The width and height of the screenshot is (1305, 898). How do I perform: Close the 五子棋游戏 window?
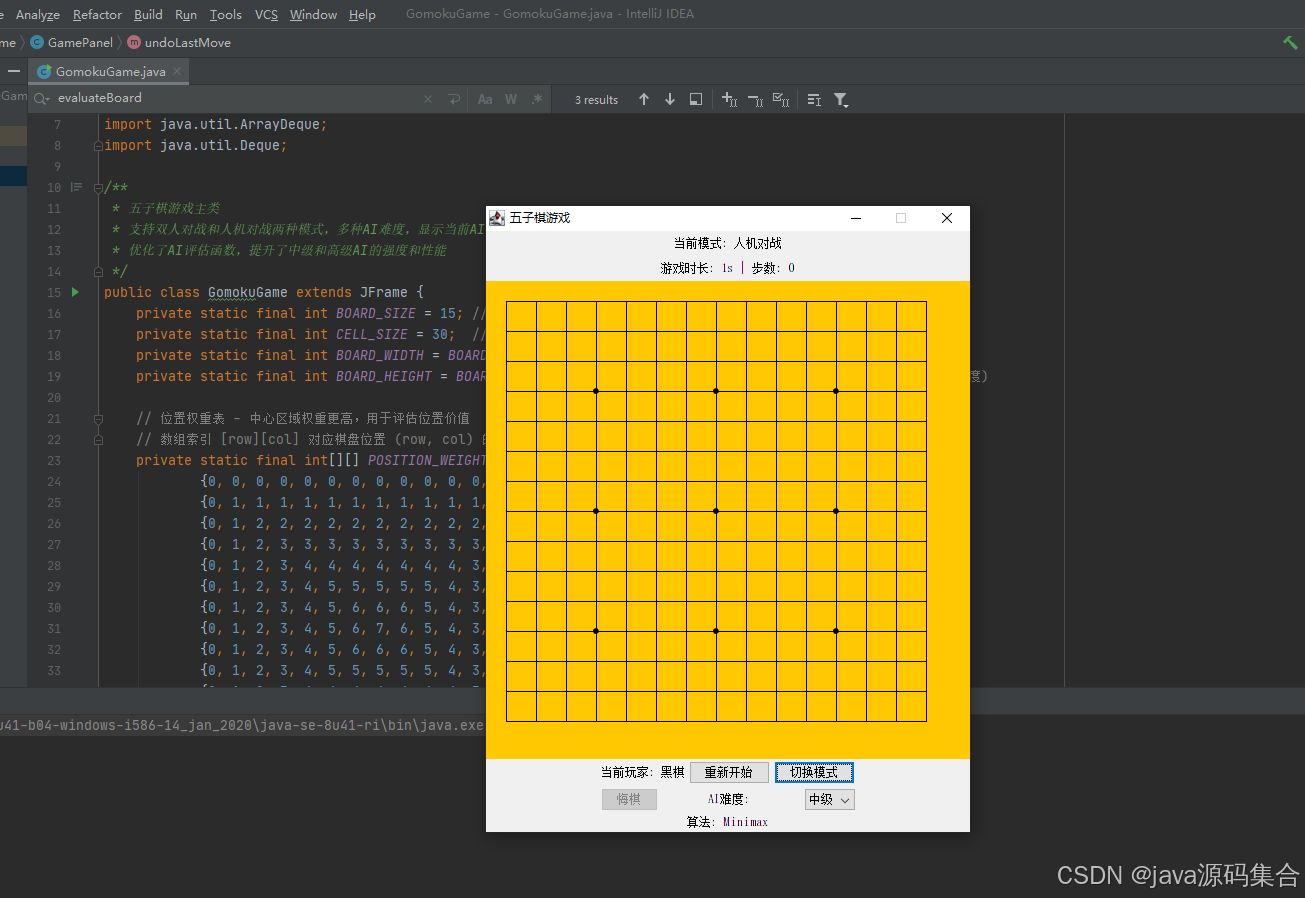[947, 218]
